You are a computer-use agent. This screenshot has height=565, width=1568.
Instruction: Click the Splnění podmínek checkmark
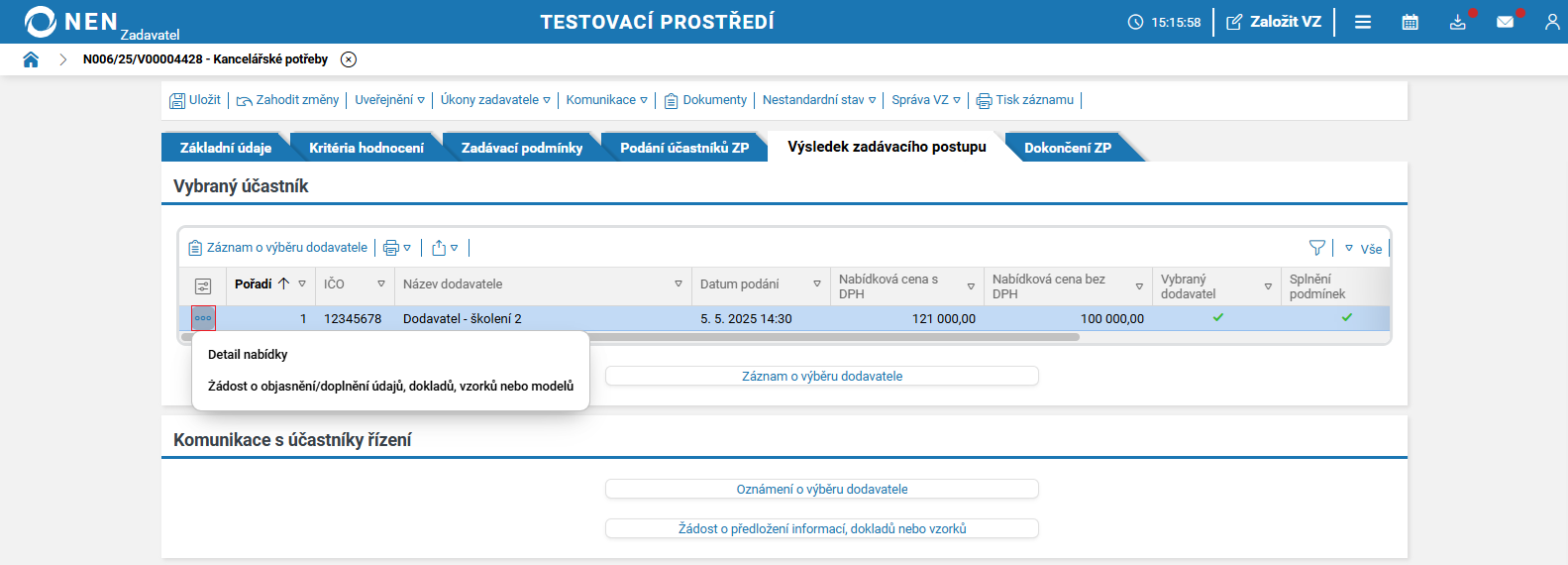pos(1347,317)
